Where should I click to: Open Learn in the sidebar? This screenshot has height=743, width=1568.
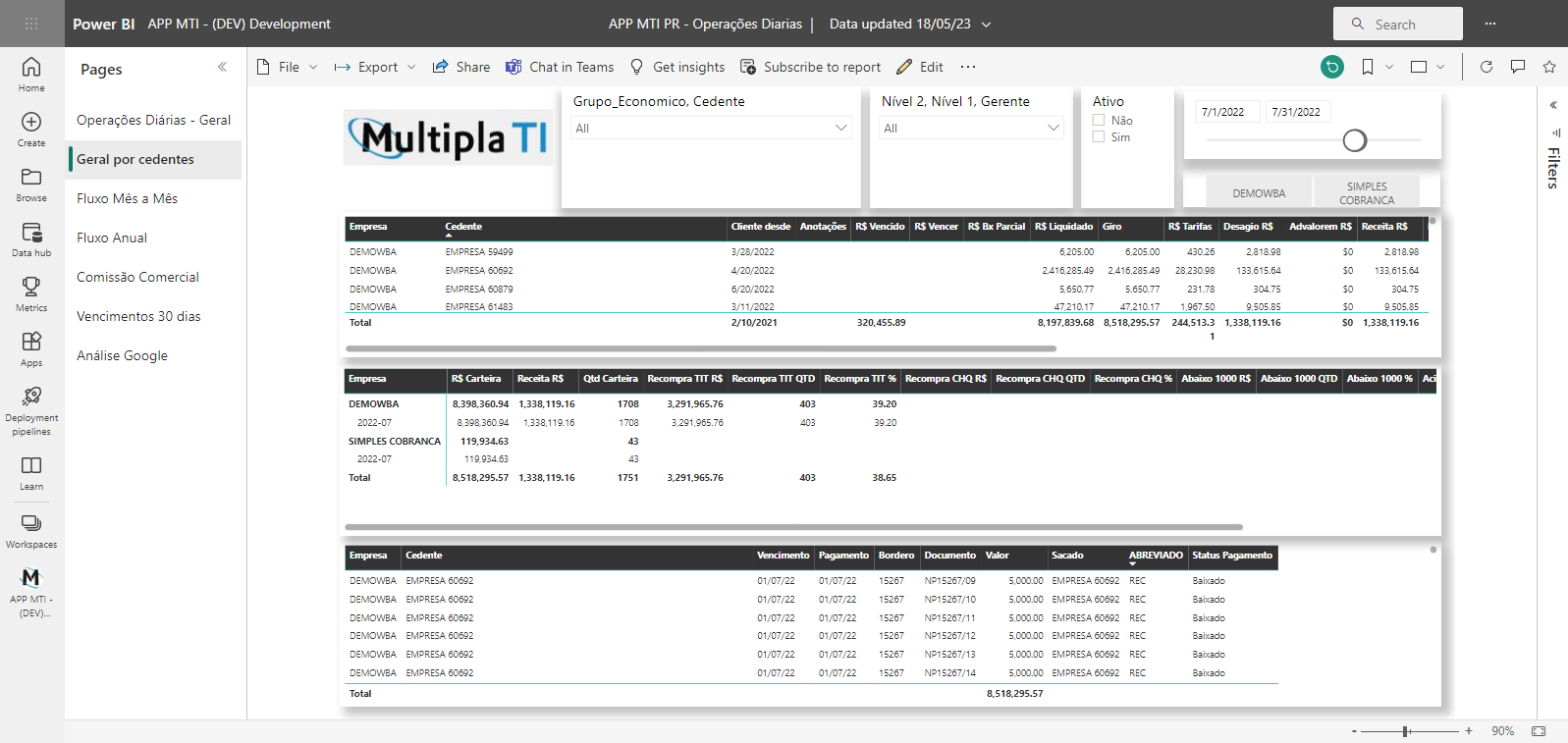pyautogui.click(x=31, y=473)
